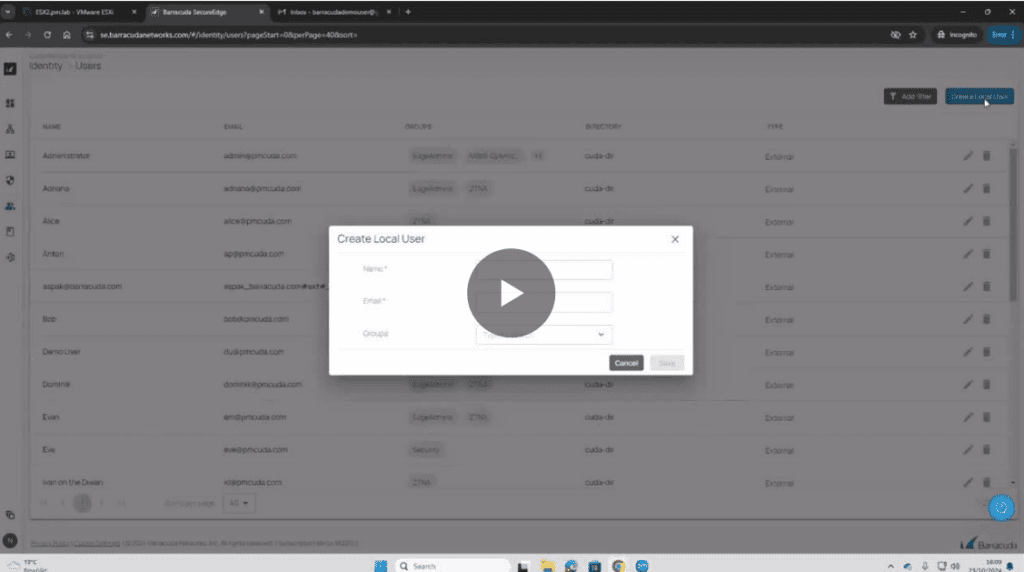This screenshot has height=572, width=1024.
Task: Click the Create Local User button
Action: coord(978,97)
